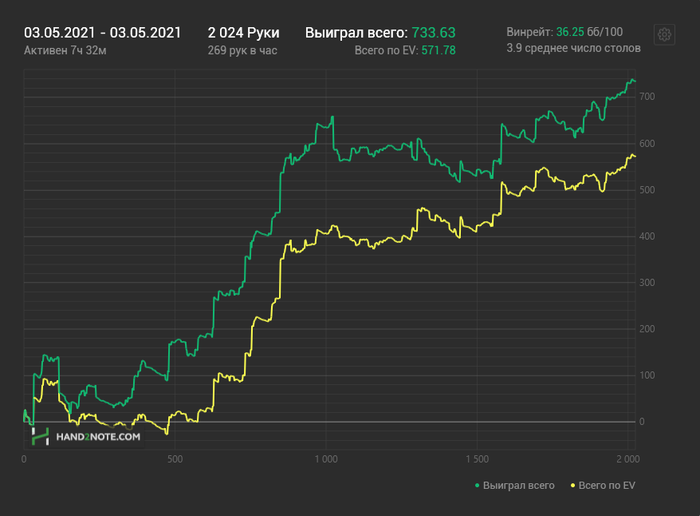Click the y-axis label 400
700x516 pixels.
click(647, 237)
